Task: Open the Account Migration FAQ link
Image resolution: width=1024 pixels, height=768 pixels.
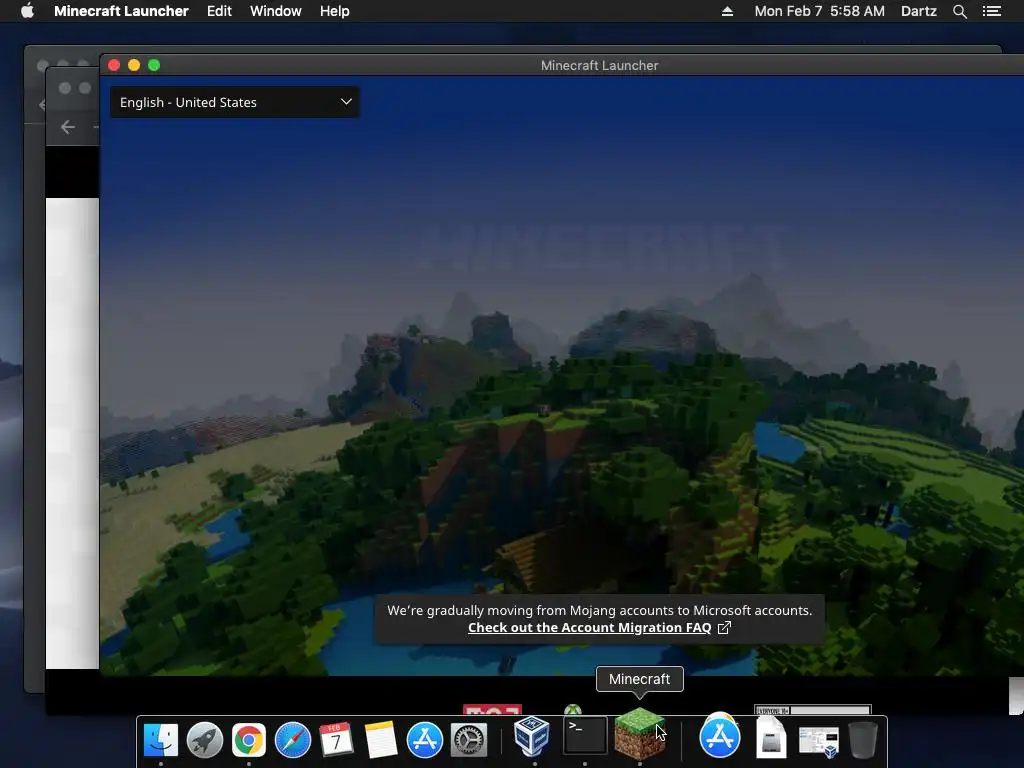Action: tap(589, 628)
